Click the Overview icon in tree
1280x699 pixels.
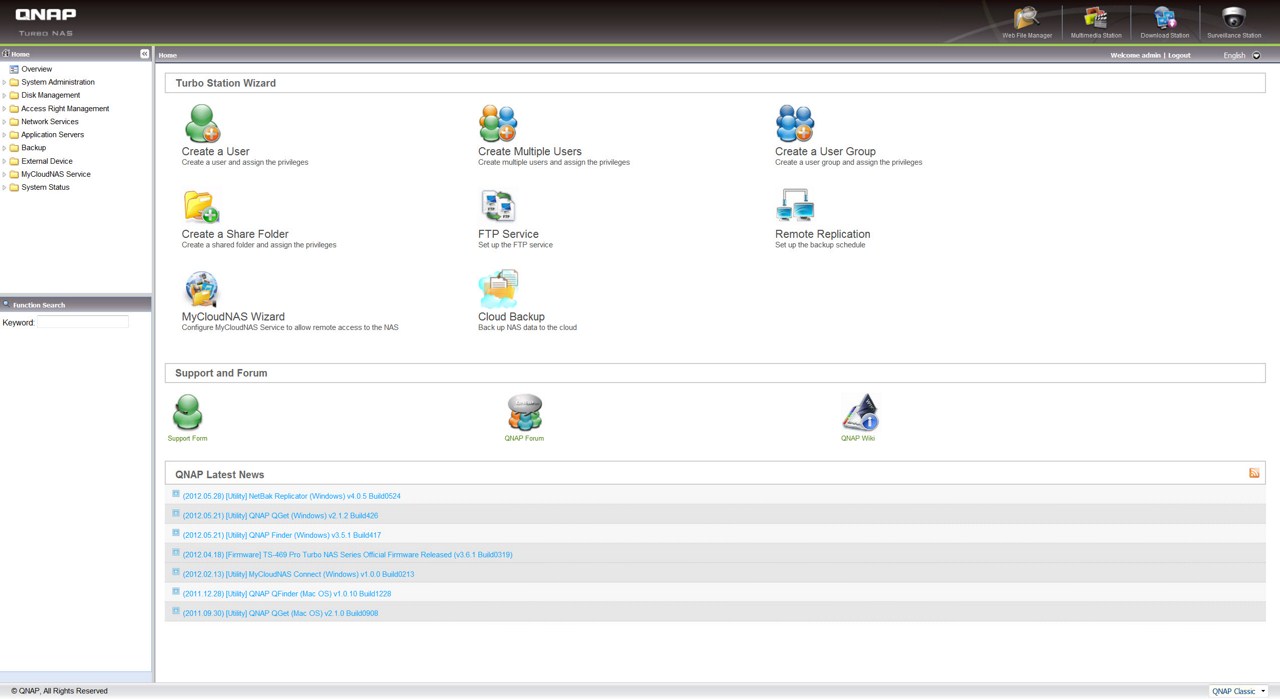click(x=14, y=69)
